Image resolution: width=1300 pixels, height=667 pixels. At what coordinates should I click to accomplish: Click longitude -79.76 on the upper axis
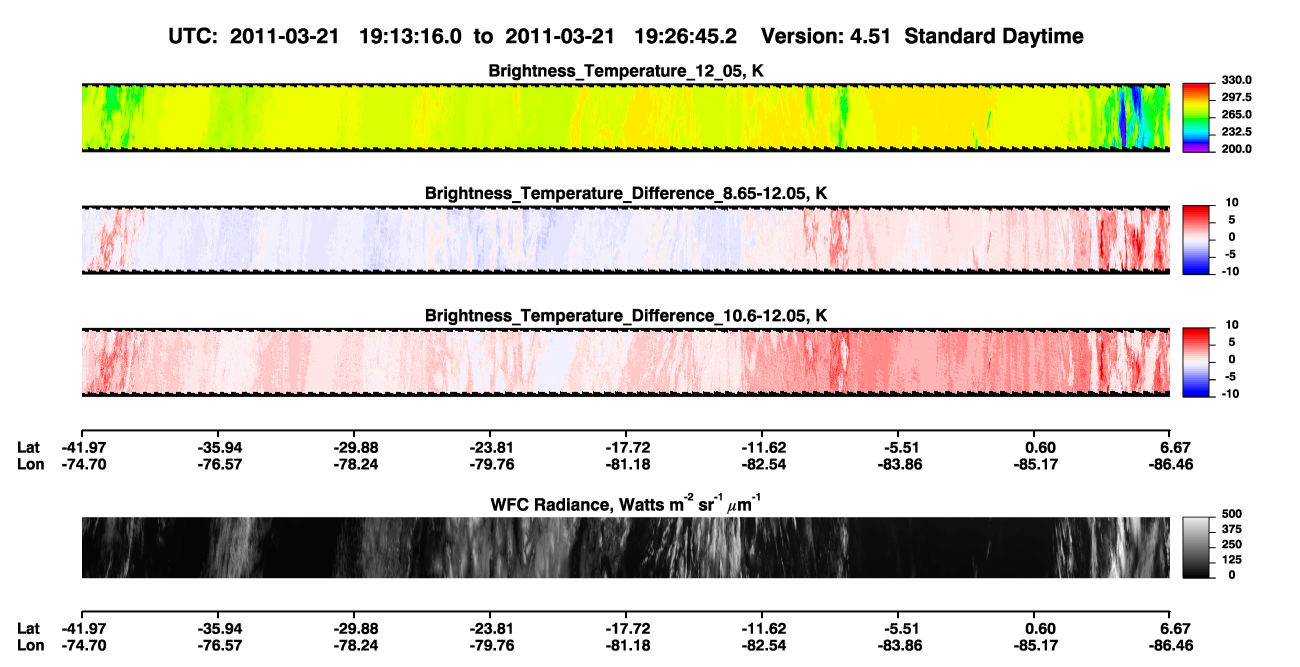coord(490,464)
